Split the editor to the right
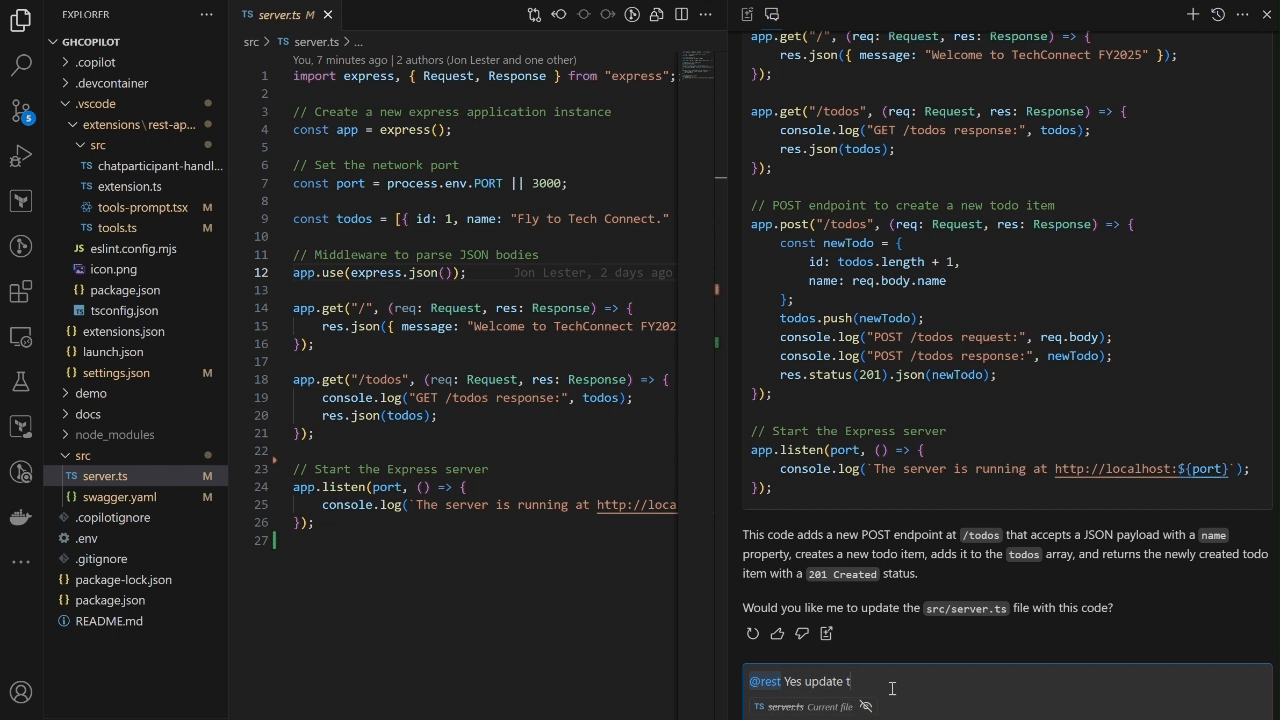The width and height of the screenshot is (1280, 720). 681,15
